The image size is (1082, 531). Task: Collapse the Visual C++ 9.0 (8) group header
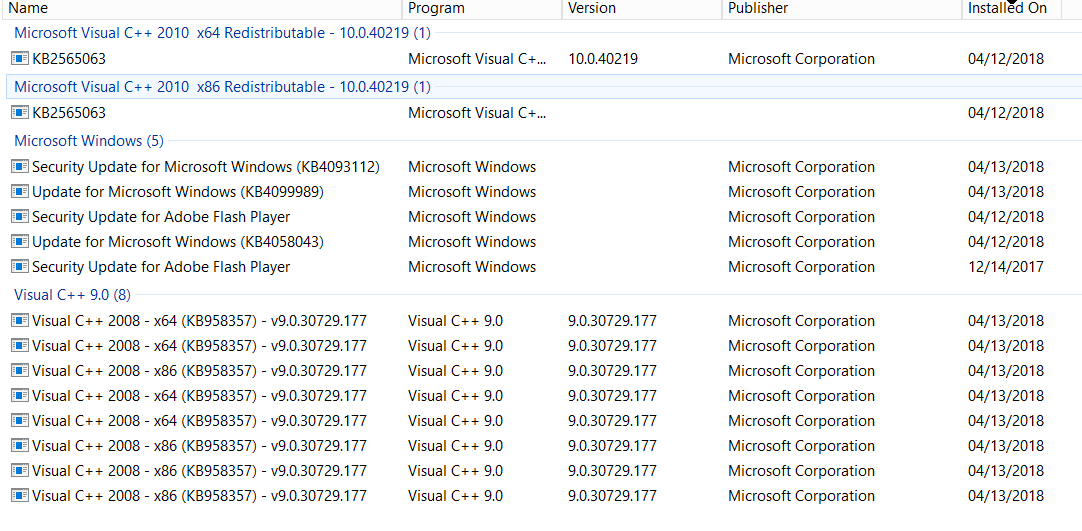point(72,295)
